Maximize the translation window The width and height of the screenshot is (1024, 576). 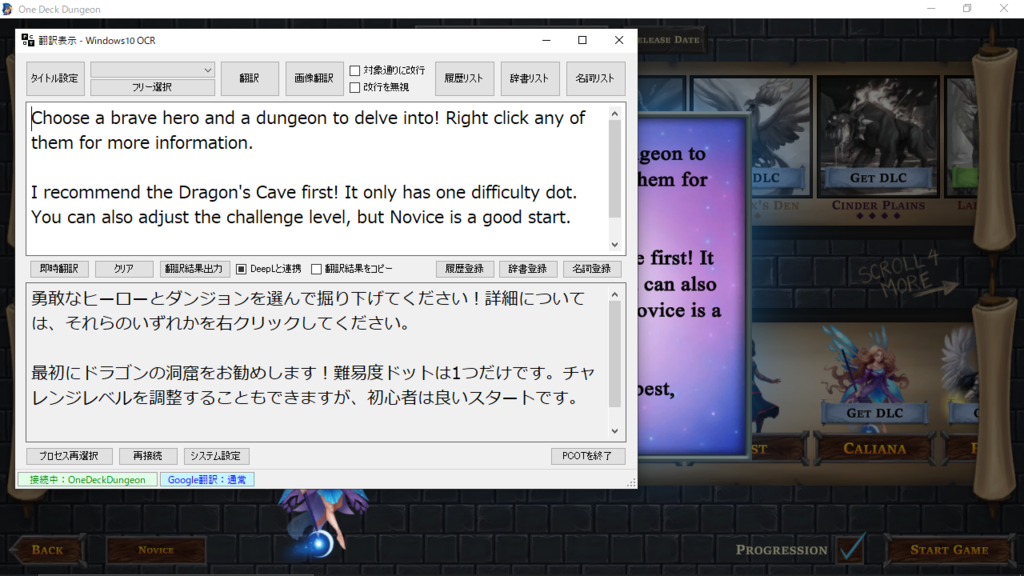point(583,40)
